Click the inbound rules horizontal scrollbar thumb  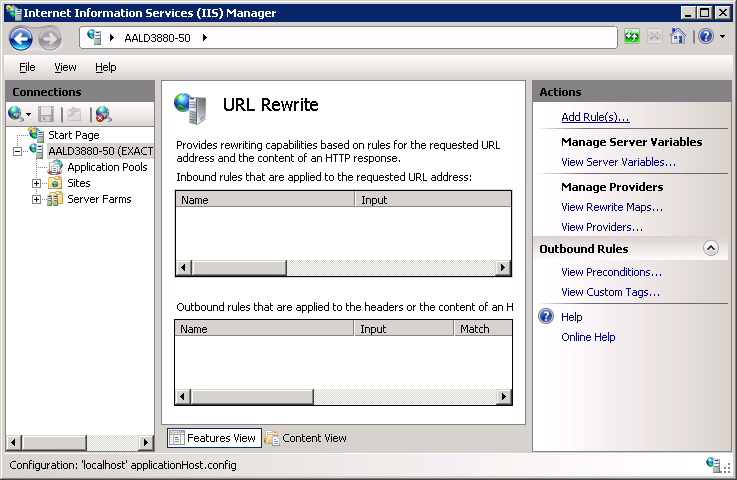[239, 268]
